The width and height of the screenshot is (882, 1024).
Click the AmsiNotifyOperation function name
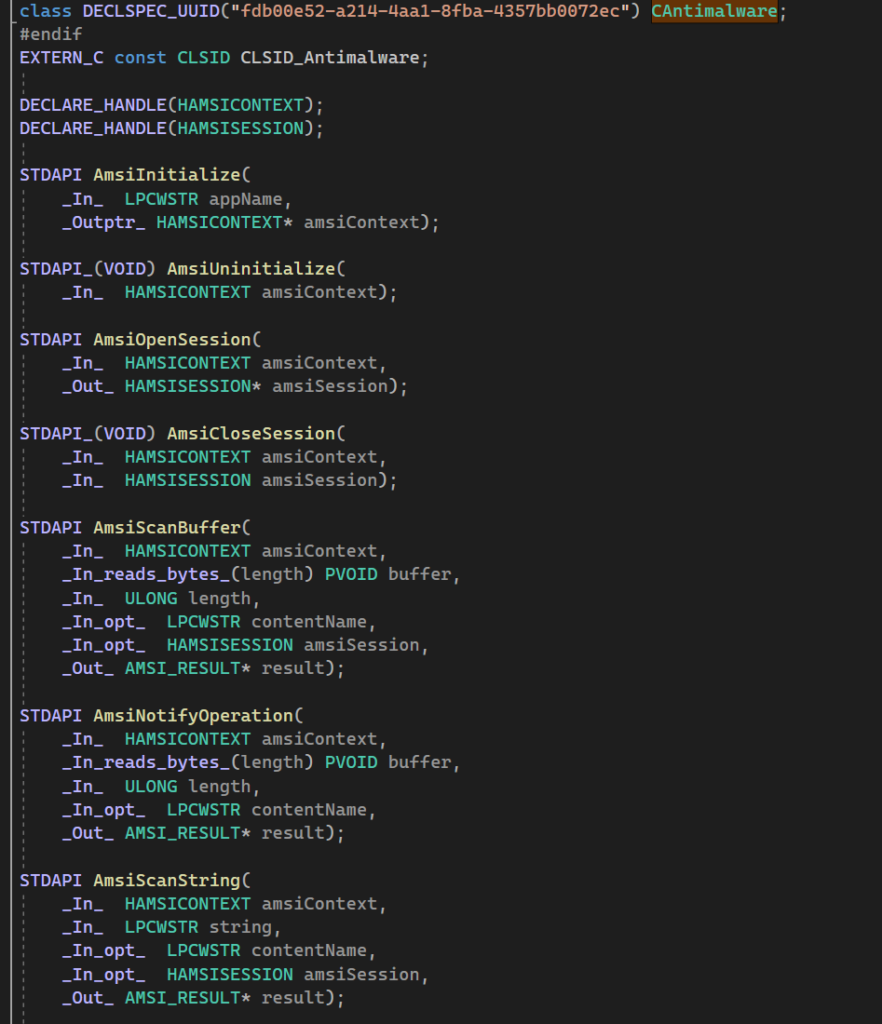click(x=193, y=716)
